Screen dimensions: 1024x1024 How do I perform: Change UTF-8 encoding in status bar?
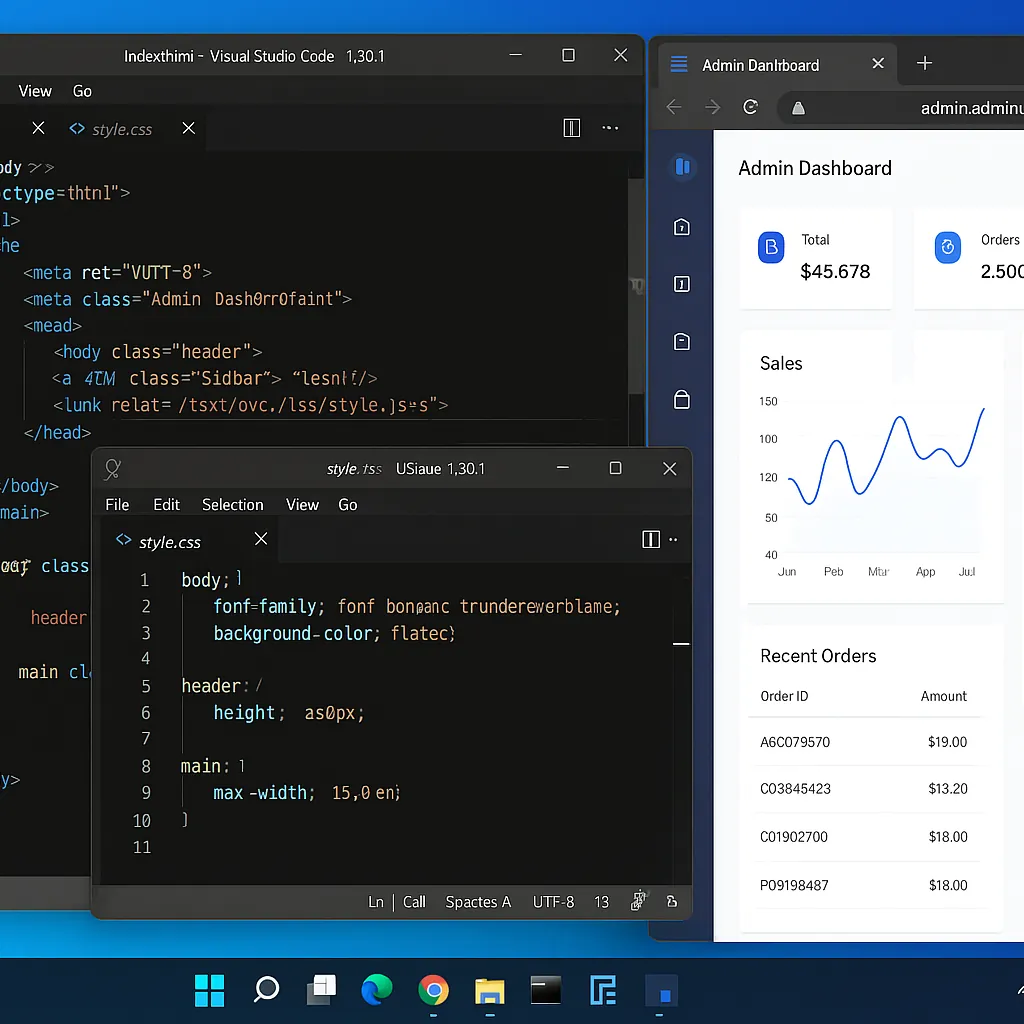(553, 901)
